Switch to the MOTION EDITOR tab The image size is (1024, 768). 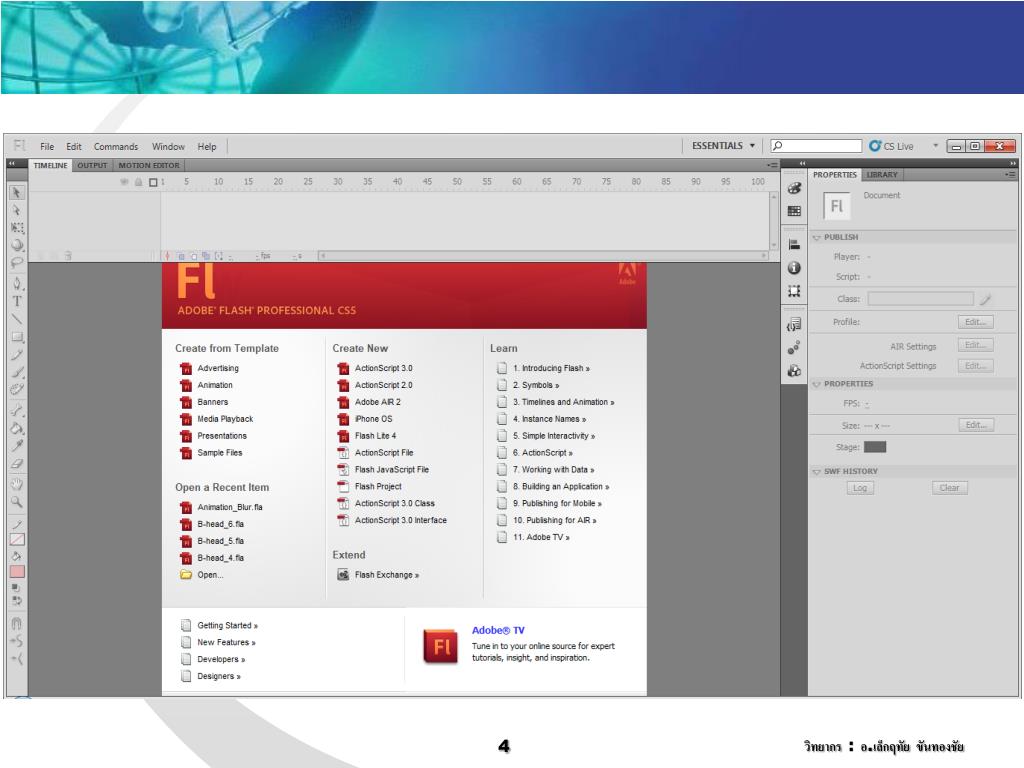[x=149, y=166]
